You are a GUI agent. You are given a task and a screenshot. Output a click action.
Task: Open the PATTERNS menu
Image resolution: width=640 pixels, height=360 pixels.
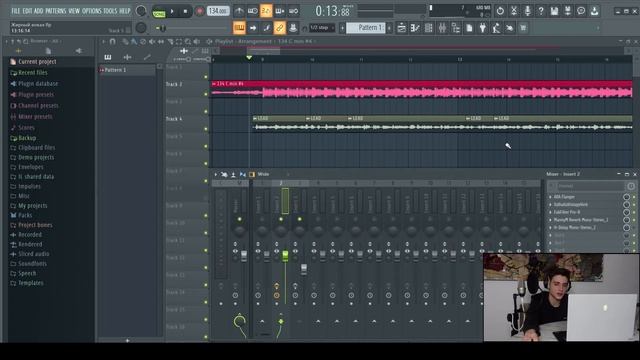click(x=56, y=11)
